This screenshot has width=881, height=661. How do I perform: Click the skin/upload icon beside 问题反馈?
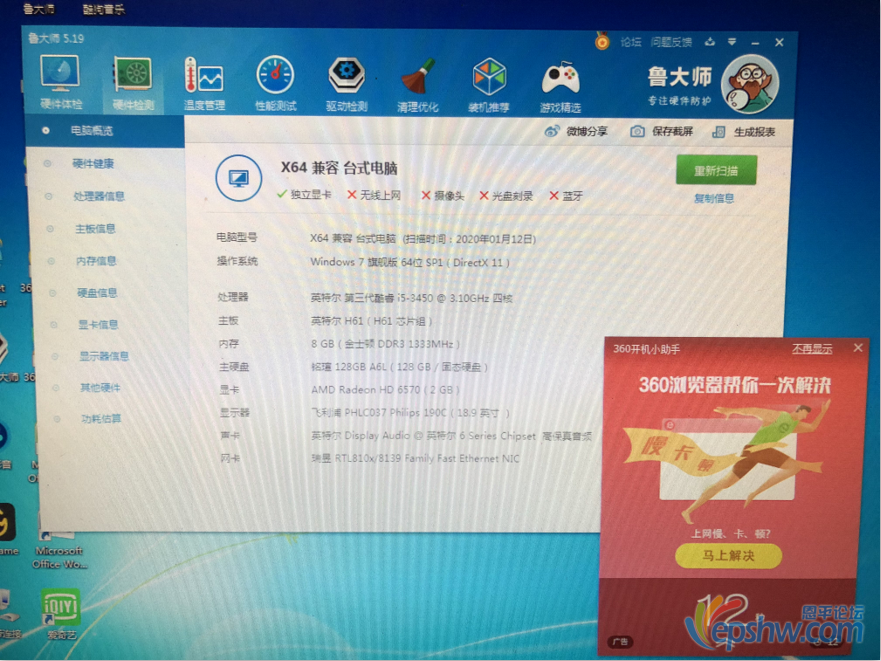[710, 42]
